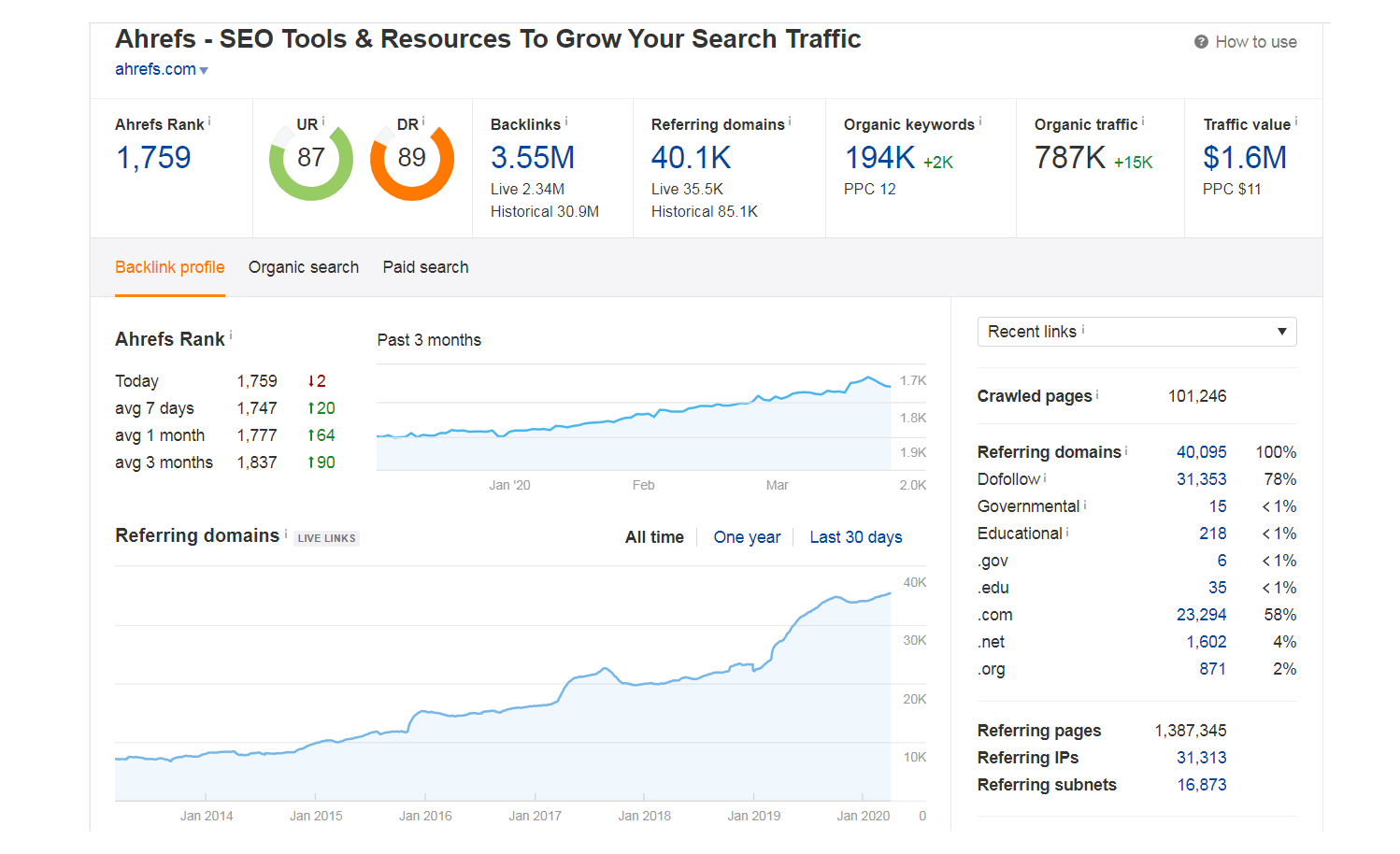This screenshot has width=1400, height=854.
Task: Select the Paid search tab
Action: (x=425, y=267)
